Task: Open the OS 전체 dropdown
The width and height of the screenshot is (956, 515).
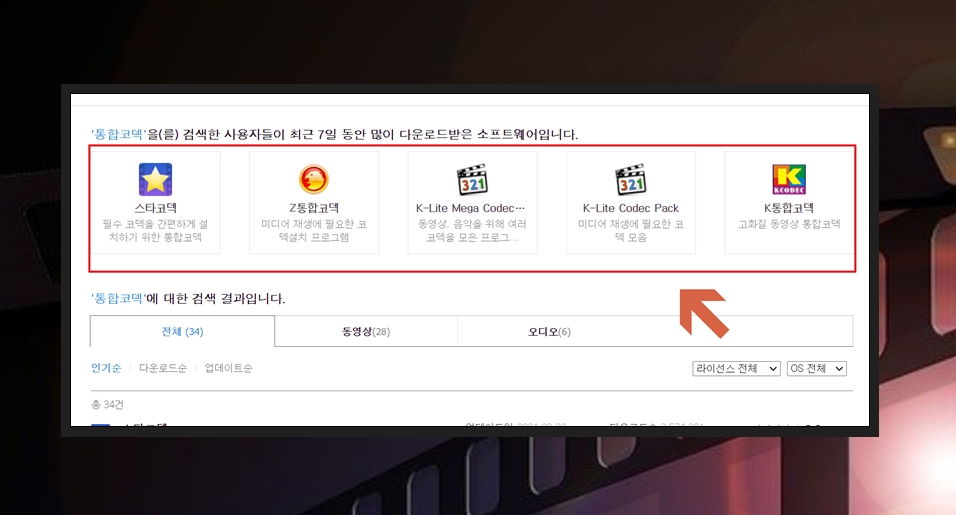Action: click(x=817, y=369)
